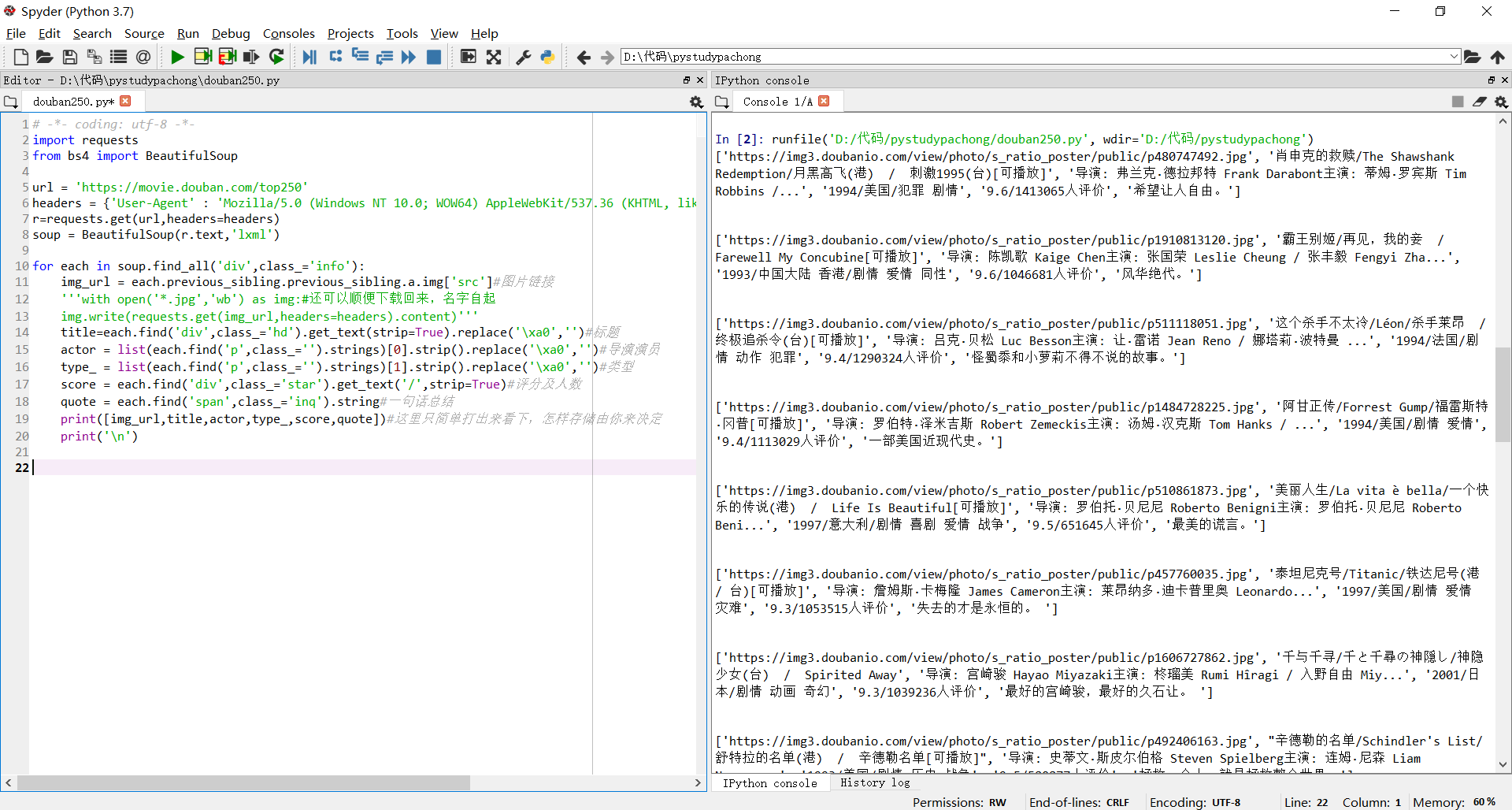
Task: Select the Console 1/A tab
Action: 777,102
